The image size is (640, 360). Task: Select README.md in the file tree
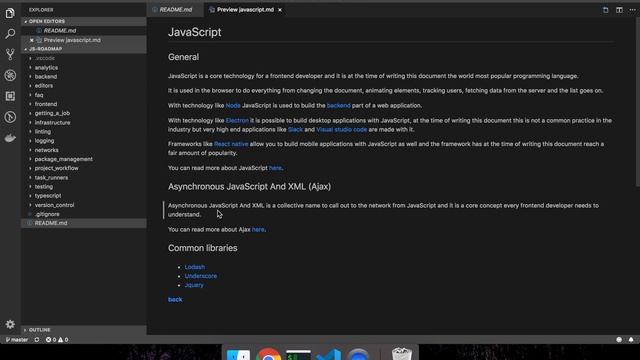(x=84, y=223)
